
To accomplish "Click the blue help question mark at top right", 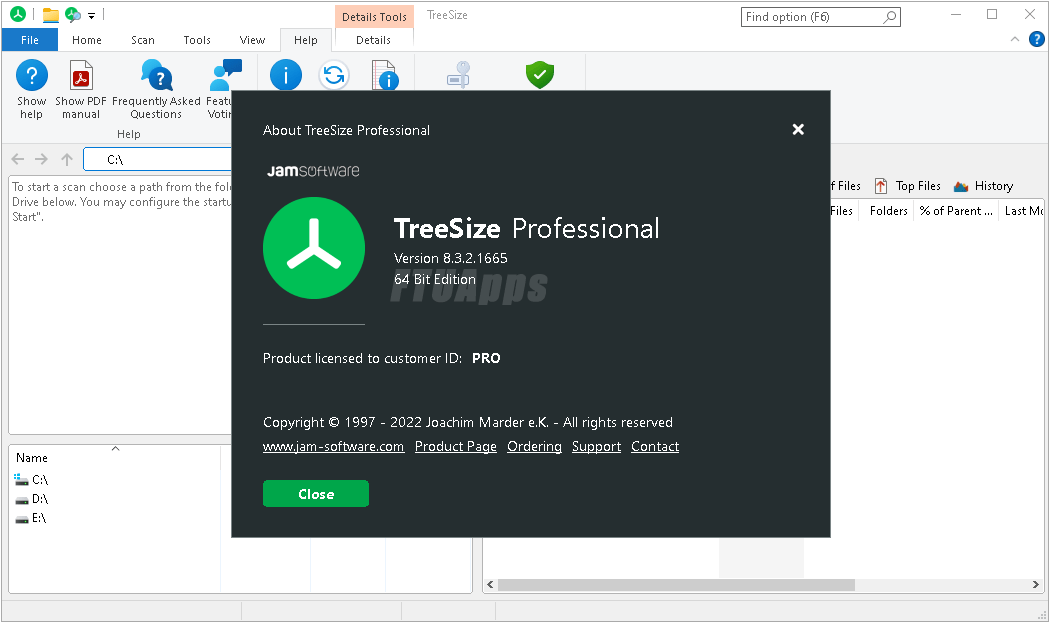I will (1036, 40).
